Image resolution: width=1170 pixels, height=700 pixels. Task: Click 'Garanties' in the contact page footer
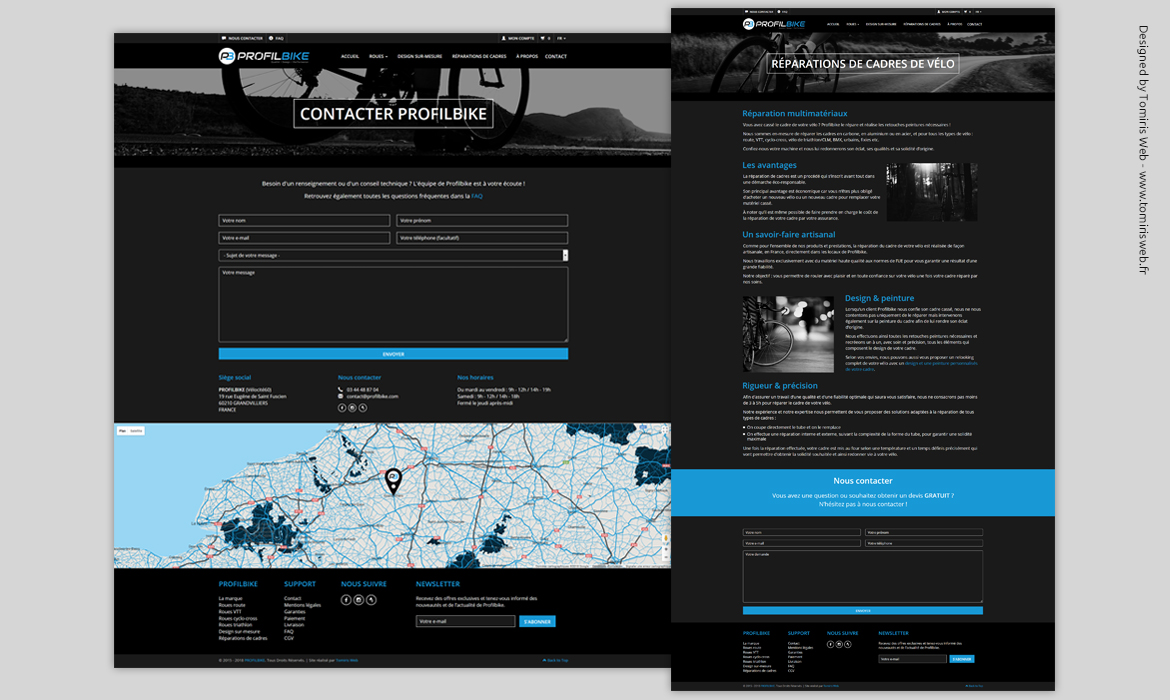coord(295,612)
